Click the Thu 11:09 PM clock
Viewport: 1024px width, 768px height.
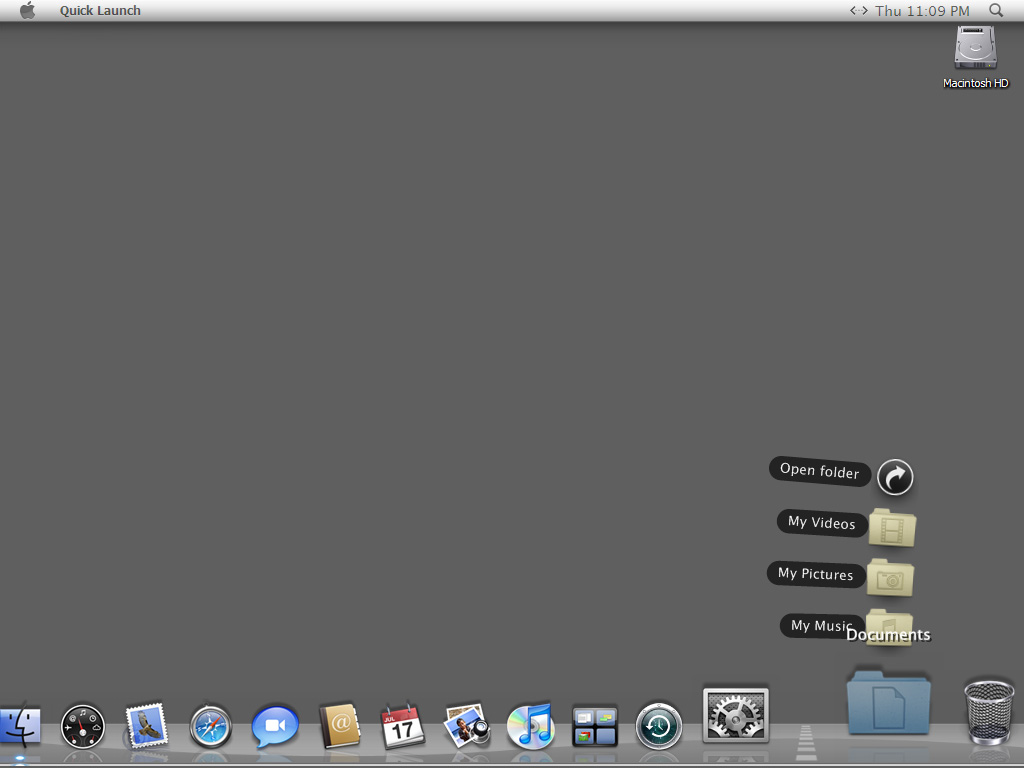(922, 10)
